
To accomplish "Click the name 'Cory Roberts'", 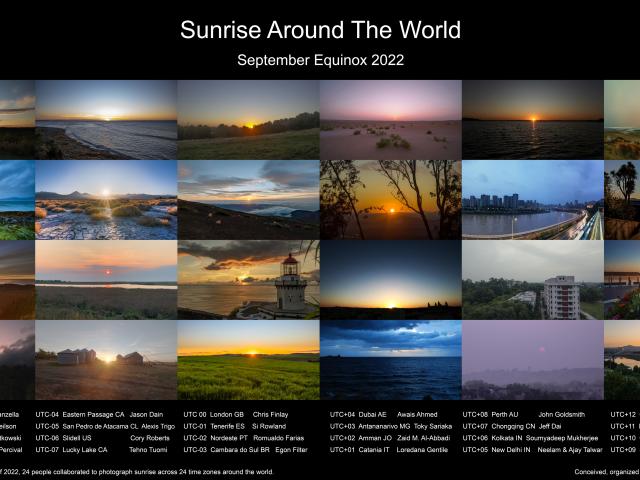I will (x=150, y=438).
